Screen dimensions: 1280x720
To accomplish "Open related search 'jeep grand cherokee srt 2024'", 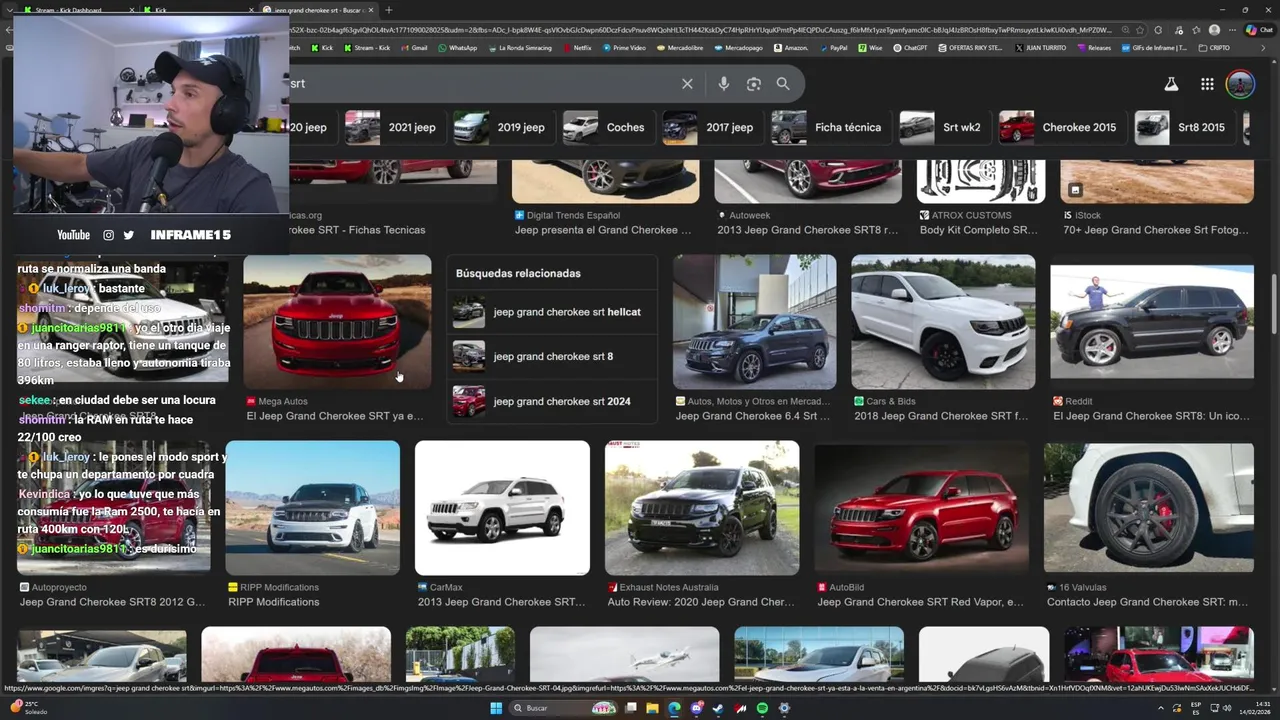I will 552,401.
